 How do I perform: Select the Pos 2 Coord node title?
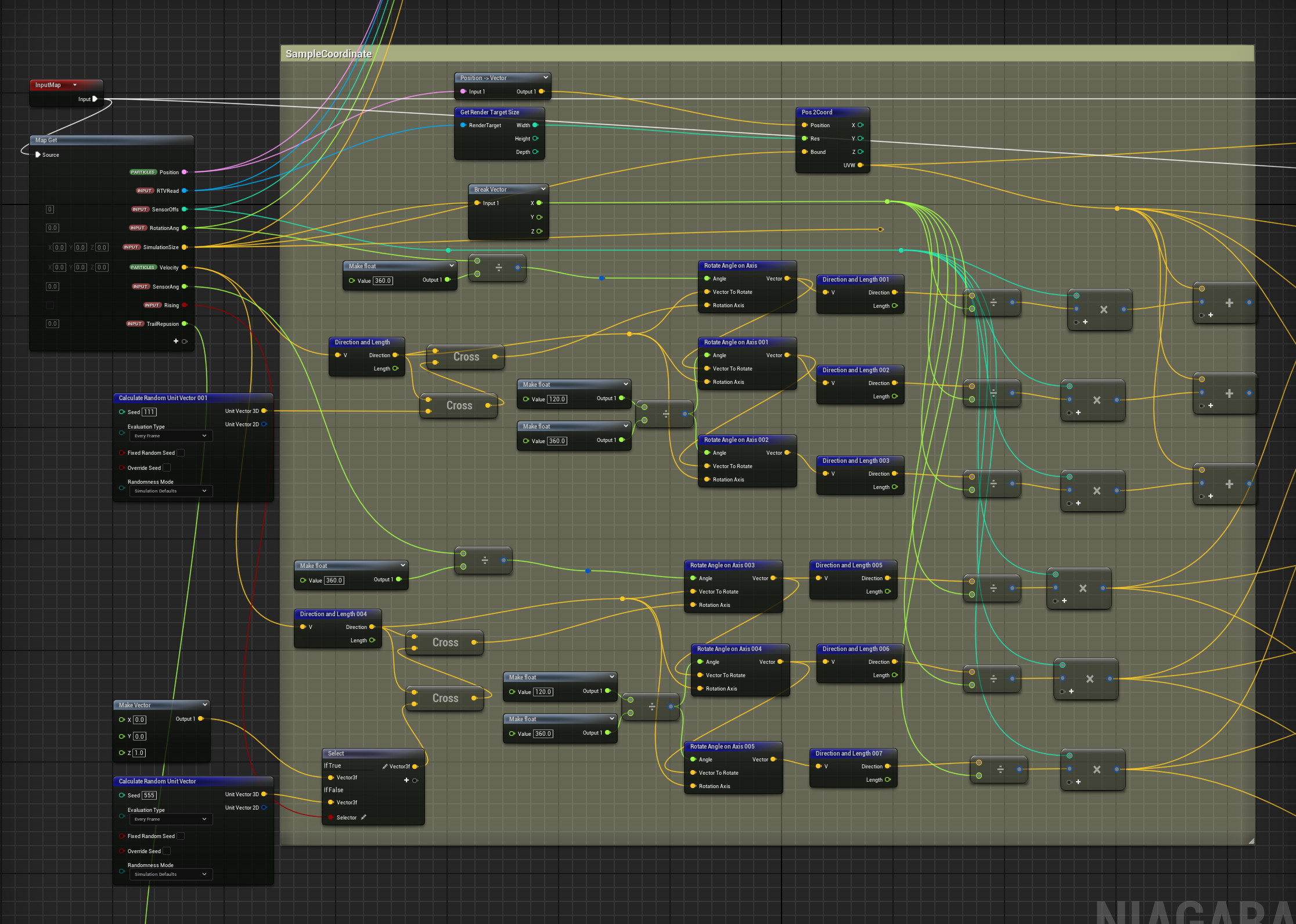click(x=817, y=113)
